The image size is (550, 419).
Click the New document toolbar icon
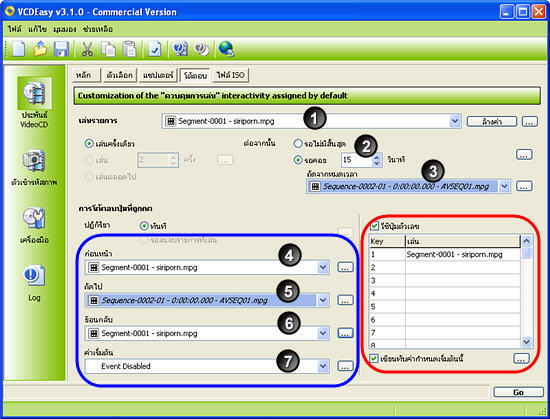[19, 48]
